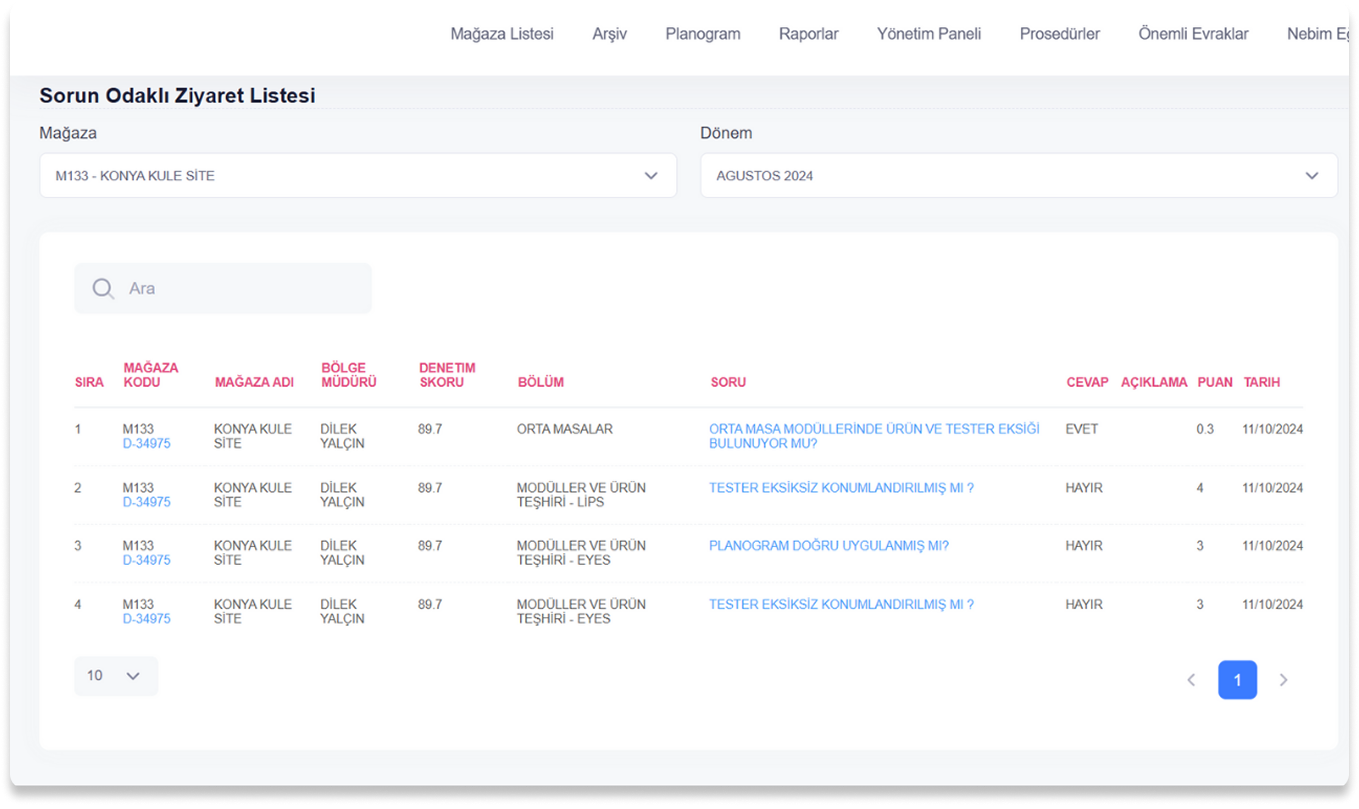Image resolution: width=1359 pixels, height=809 pixels.
Task: Open Önemli Evraklar in the navigation
Action: [1193, 34]
